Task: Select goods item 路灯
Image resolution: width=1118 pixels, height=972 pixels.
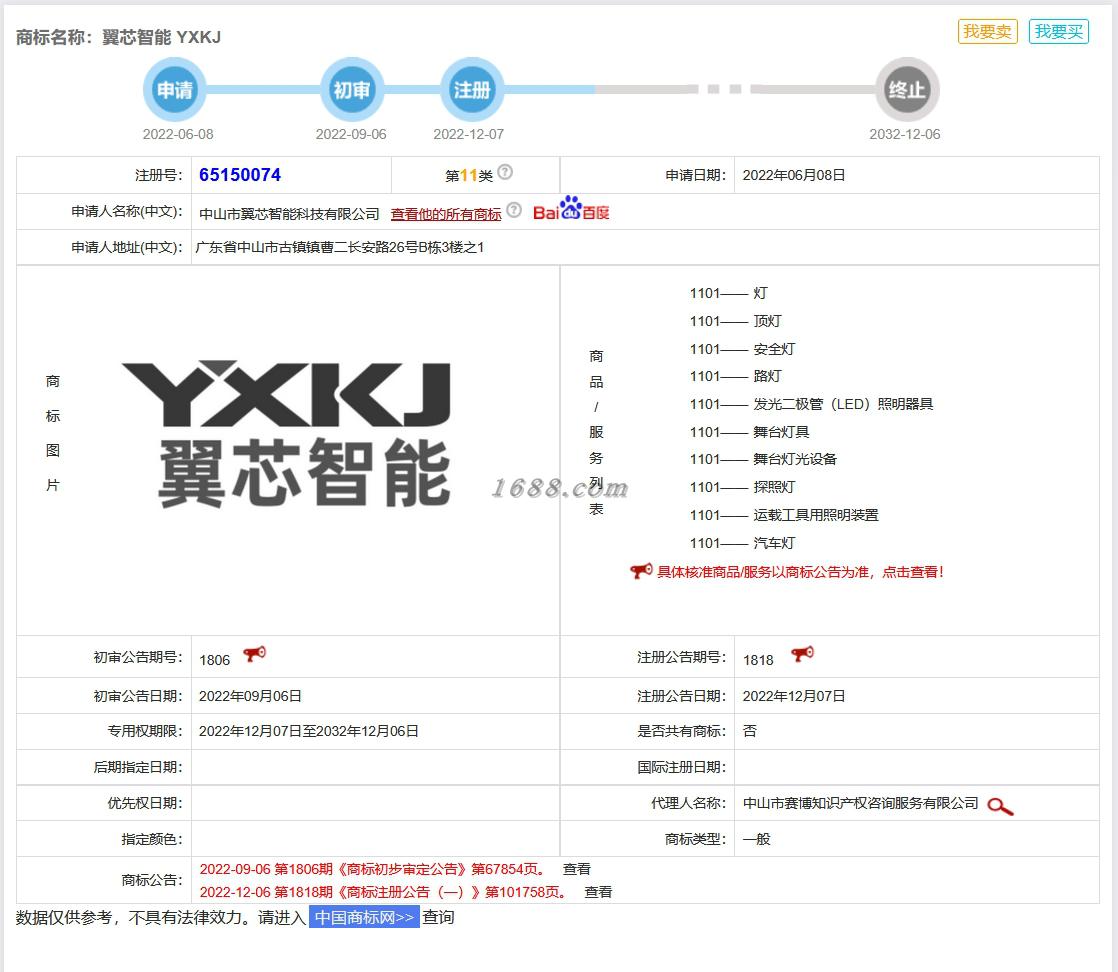Action: point(767,377)
